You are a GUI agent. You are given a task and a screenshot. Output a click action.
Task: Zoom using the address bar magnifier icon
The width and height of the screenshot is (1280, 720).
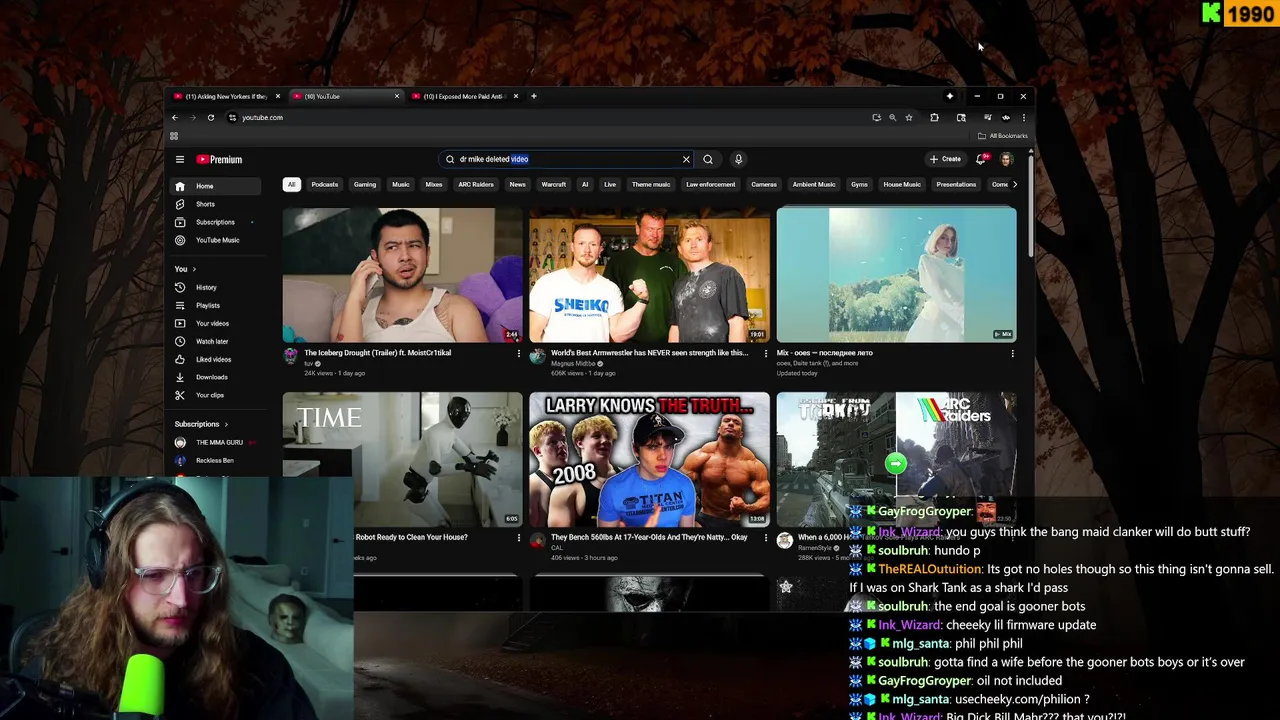coord(892,117)
